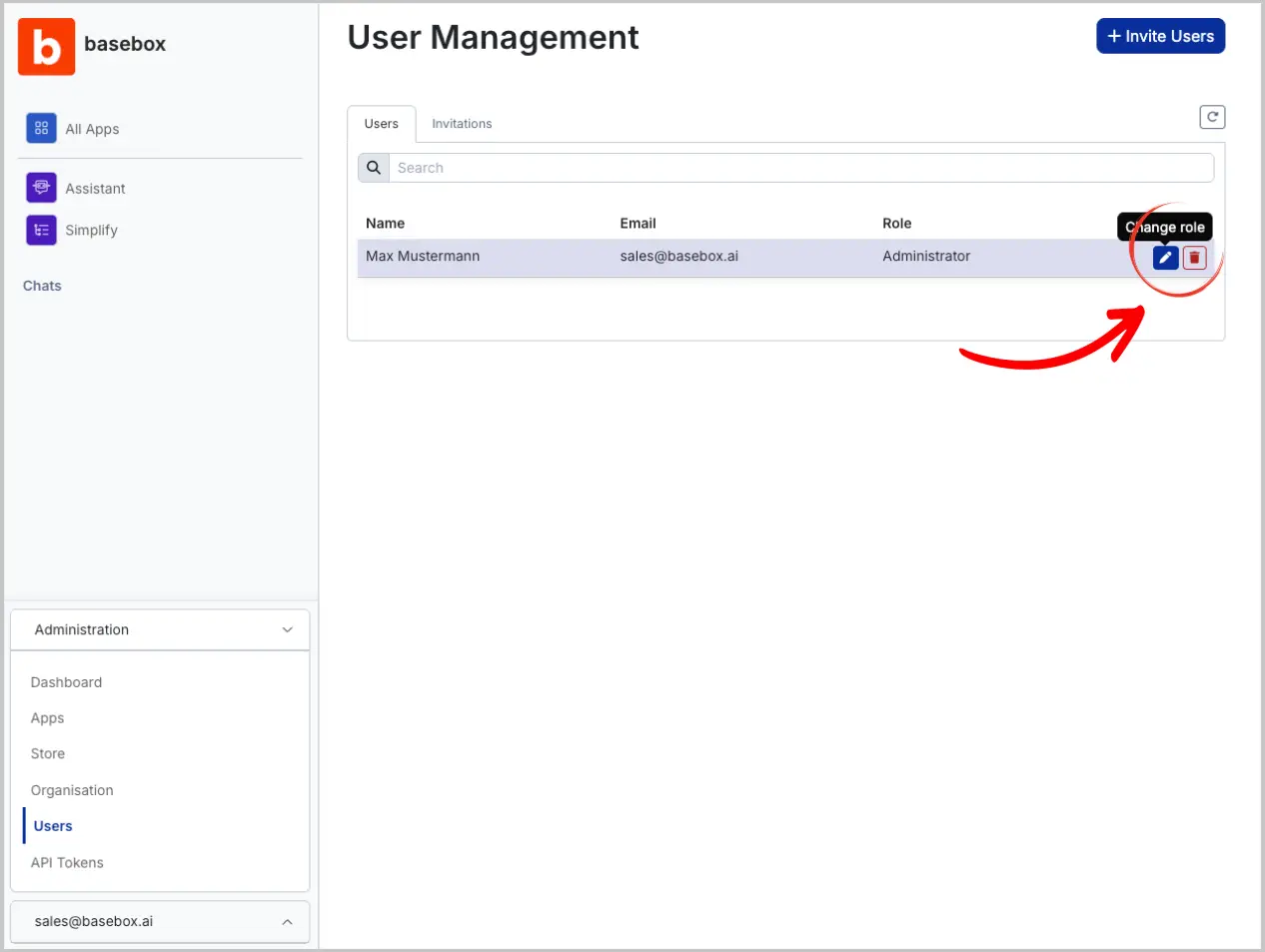Click the pencil Change role icon
Image resolution: width=1265 pixels, height=952 pixels.
pyautogui.click(x=1165, y=258)
